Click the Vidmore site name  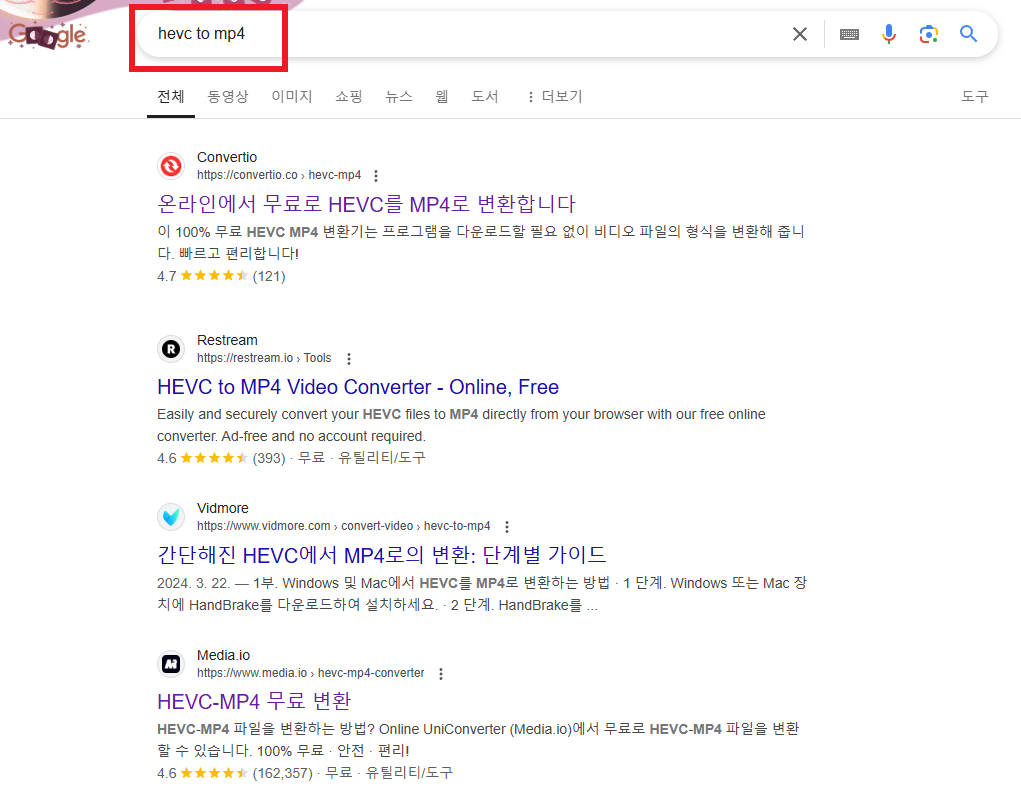click(x=223, y=509)
